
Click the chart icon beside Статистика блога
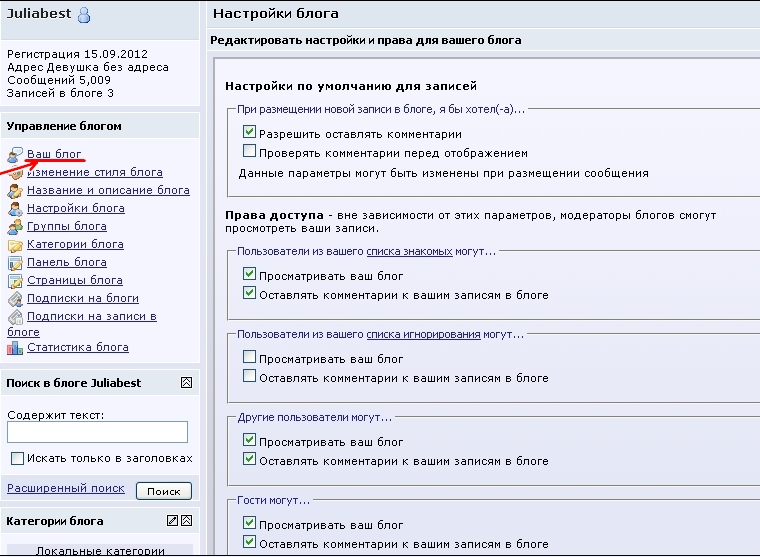pos(15,348)
